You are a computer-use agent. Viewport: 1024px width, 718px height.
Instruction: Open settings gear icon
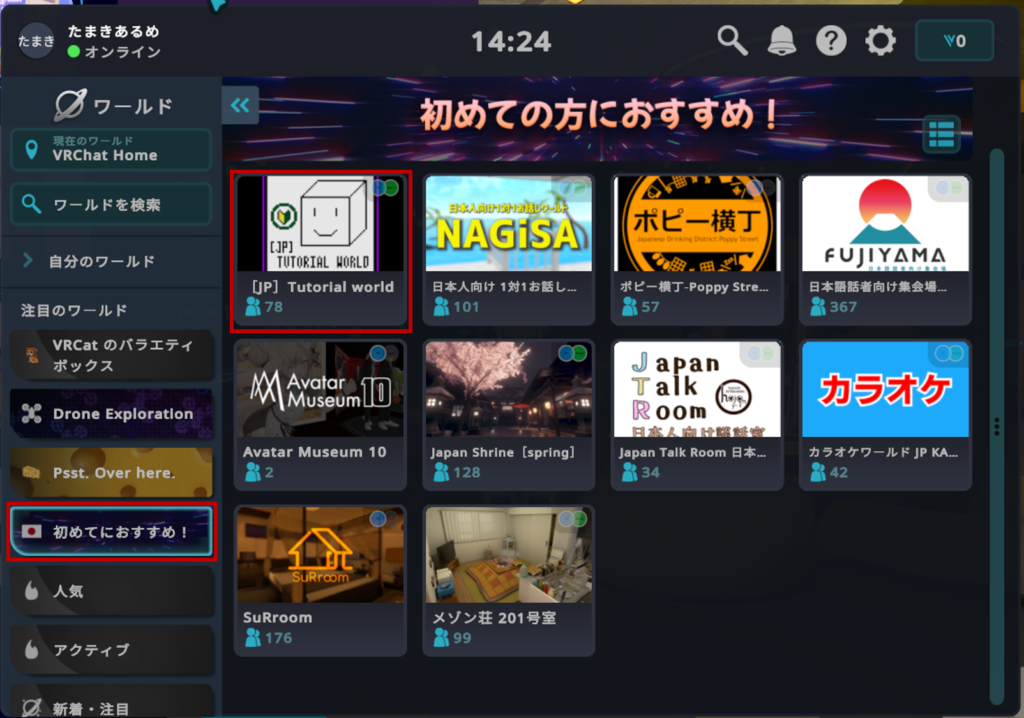click(x=880, y=41)
